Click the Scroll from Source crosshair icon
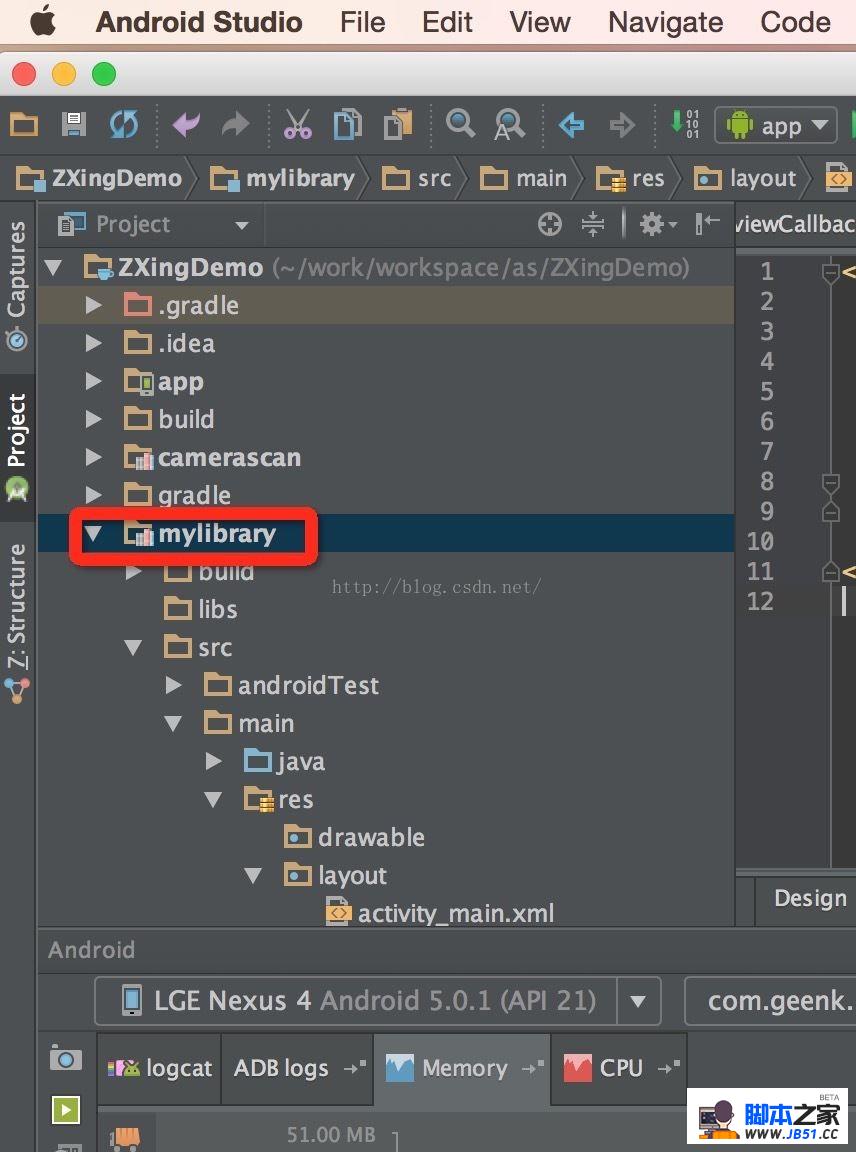Image resolution: width=856 pixels, height=1152 pixels. (550, 224)
